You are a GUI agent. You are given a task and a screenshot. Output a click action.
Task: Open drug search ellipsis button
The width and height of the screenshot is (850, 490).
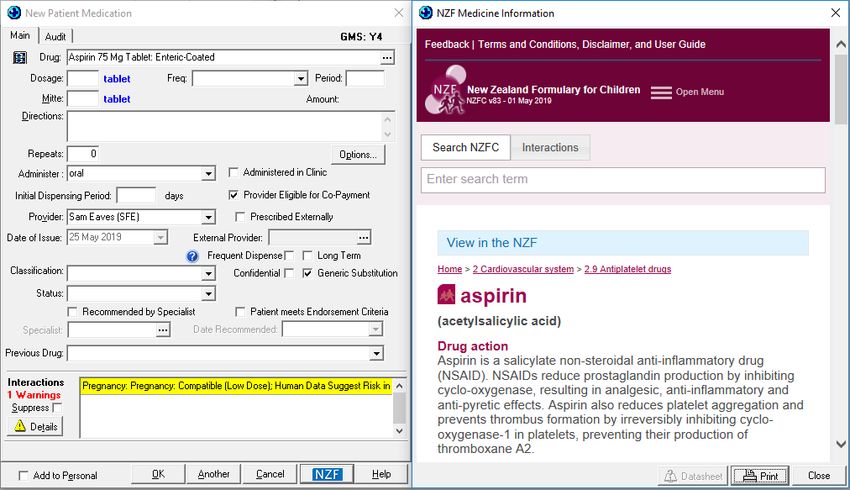387,57
